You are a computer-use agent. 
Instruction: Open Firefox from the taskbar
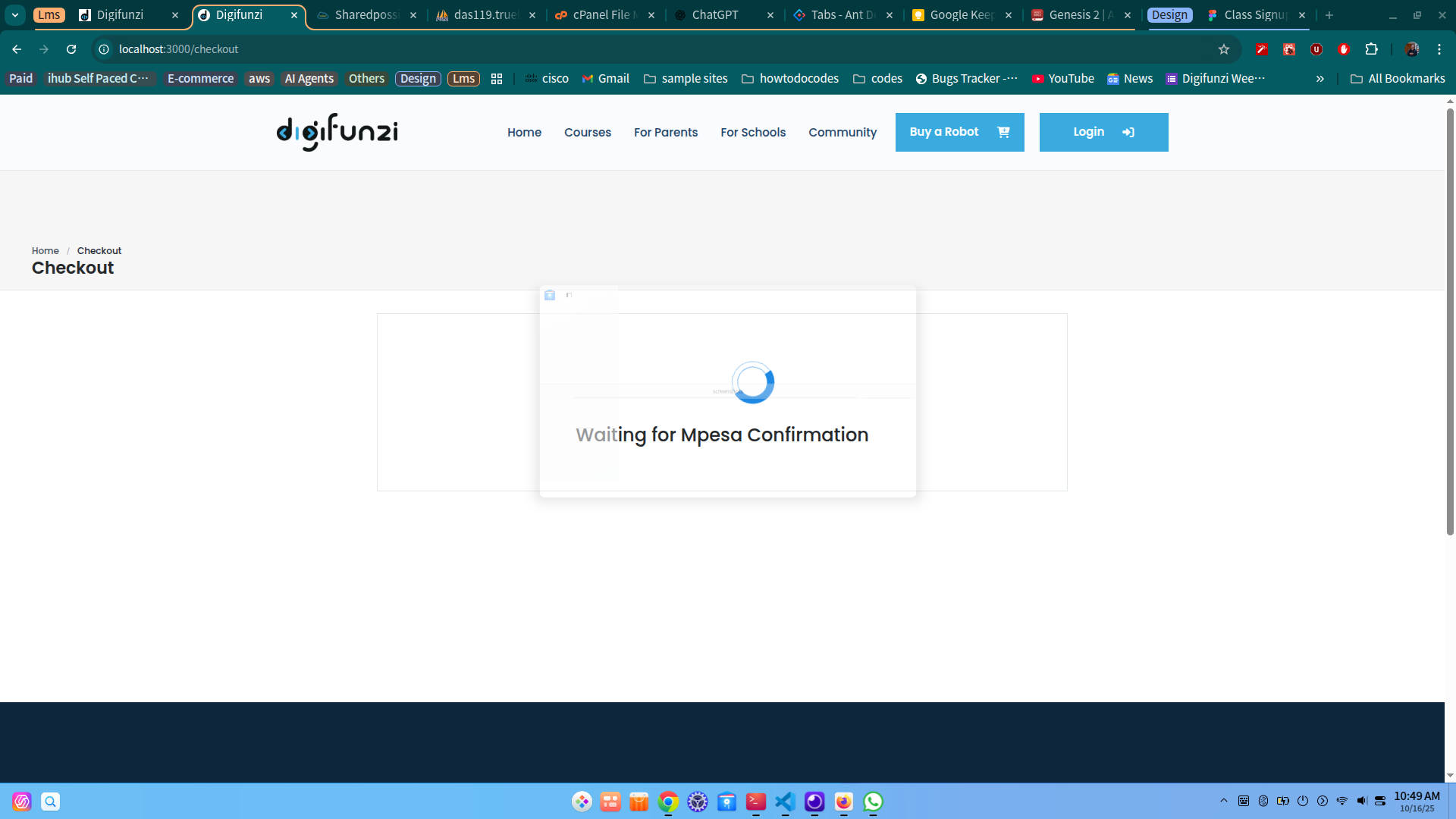[843, 802]
